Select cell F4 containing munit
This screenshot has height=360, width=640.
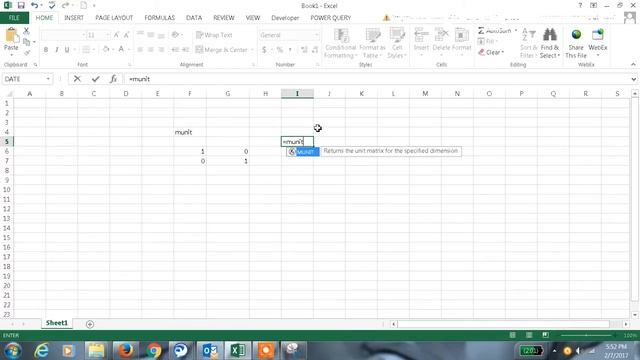190,132
